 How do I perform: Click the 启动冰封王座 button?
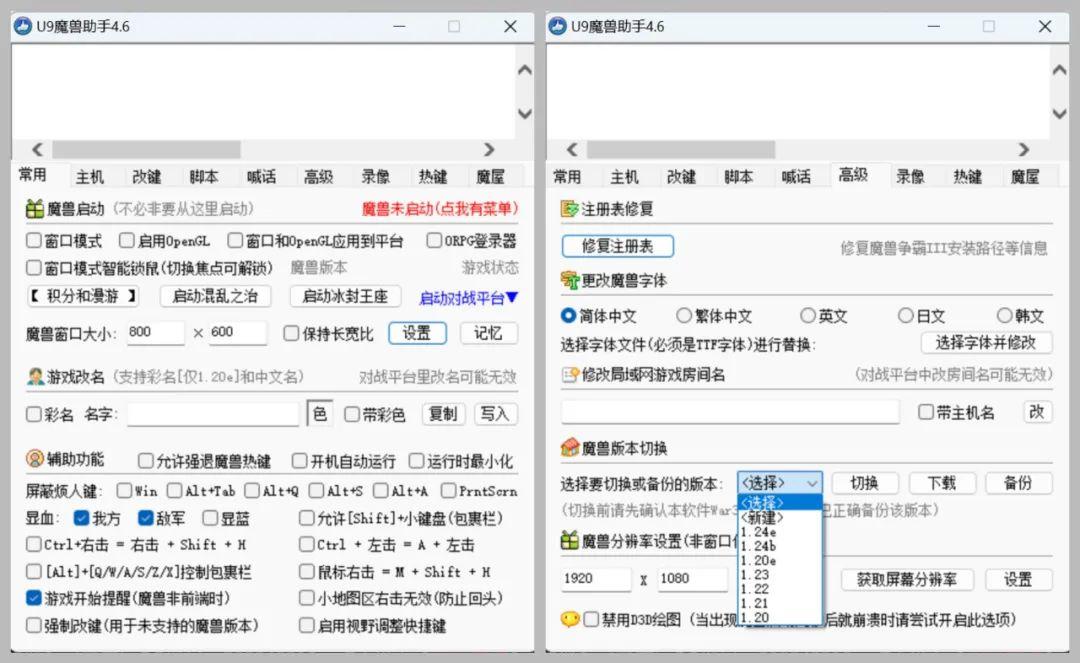(x=345, y=296)
